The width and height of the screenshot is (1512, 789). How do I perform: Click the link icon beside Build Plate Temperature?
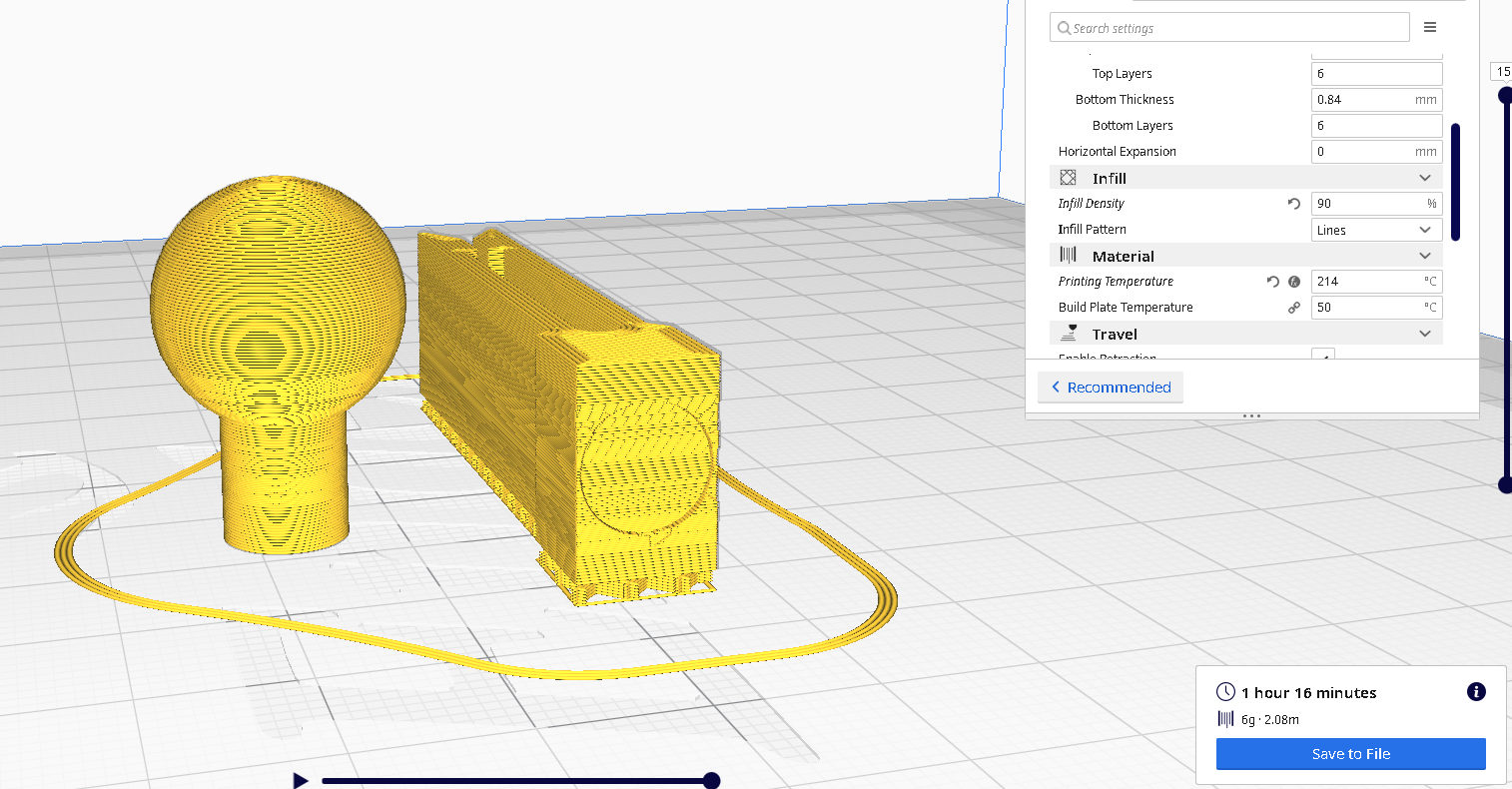pos(1294,308)
